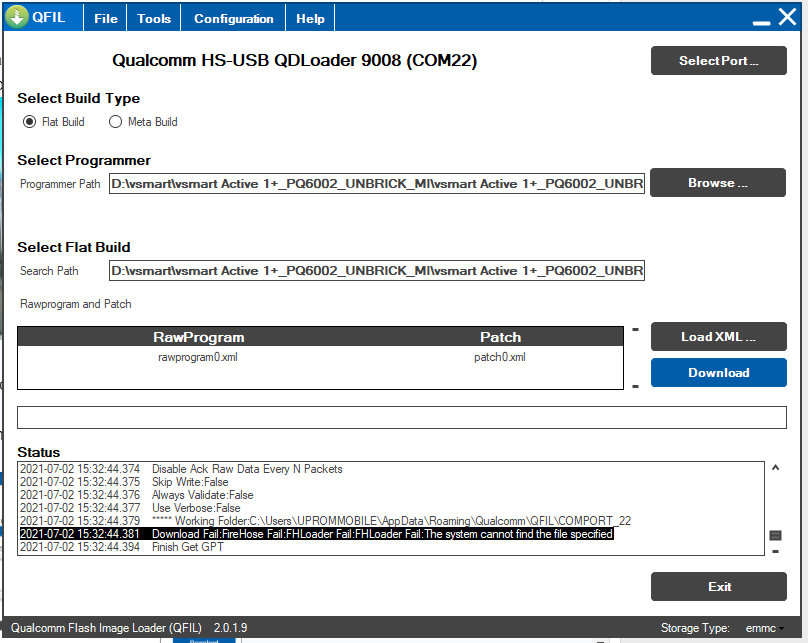
Task: Click the Programmer Path input field
Action: tap(377, 184)
